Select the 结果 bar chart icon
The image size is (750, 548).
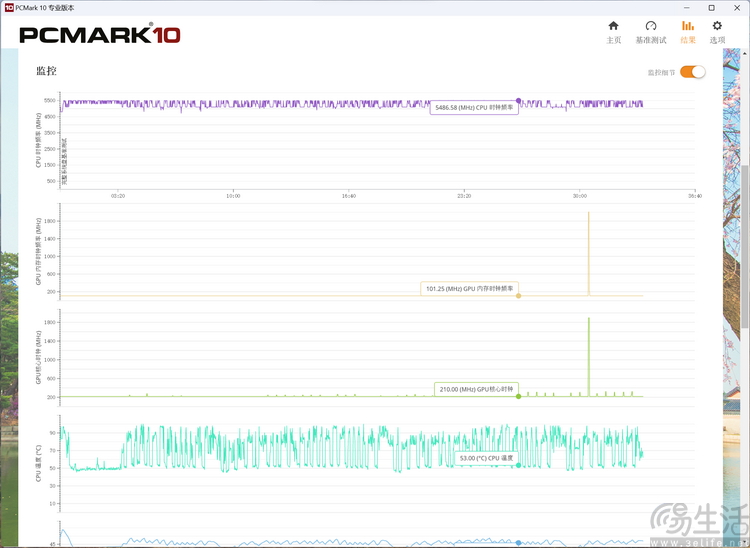687,27
